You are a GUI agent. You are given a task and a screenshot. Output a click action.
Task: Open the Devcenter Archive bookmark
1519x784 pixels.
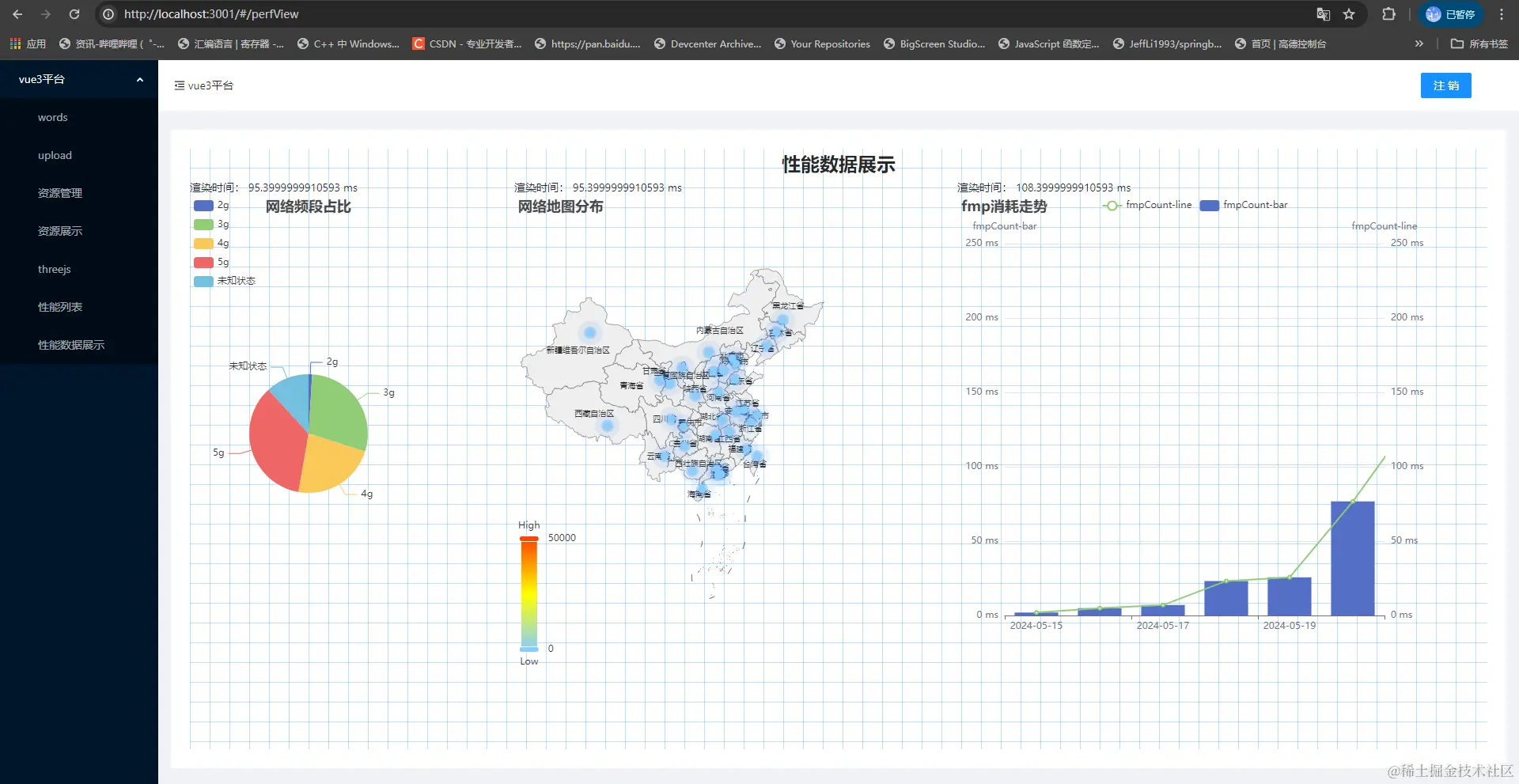click(x=708, y=44)
